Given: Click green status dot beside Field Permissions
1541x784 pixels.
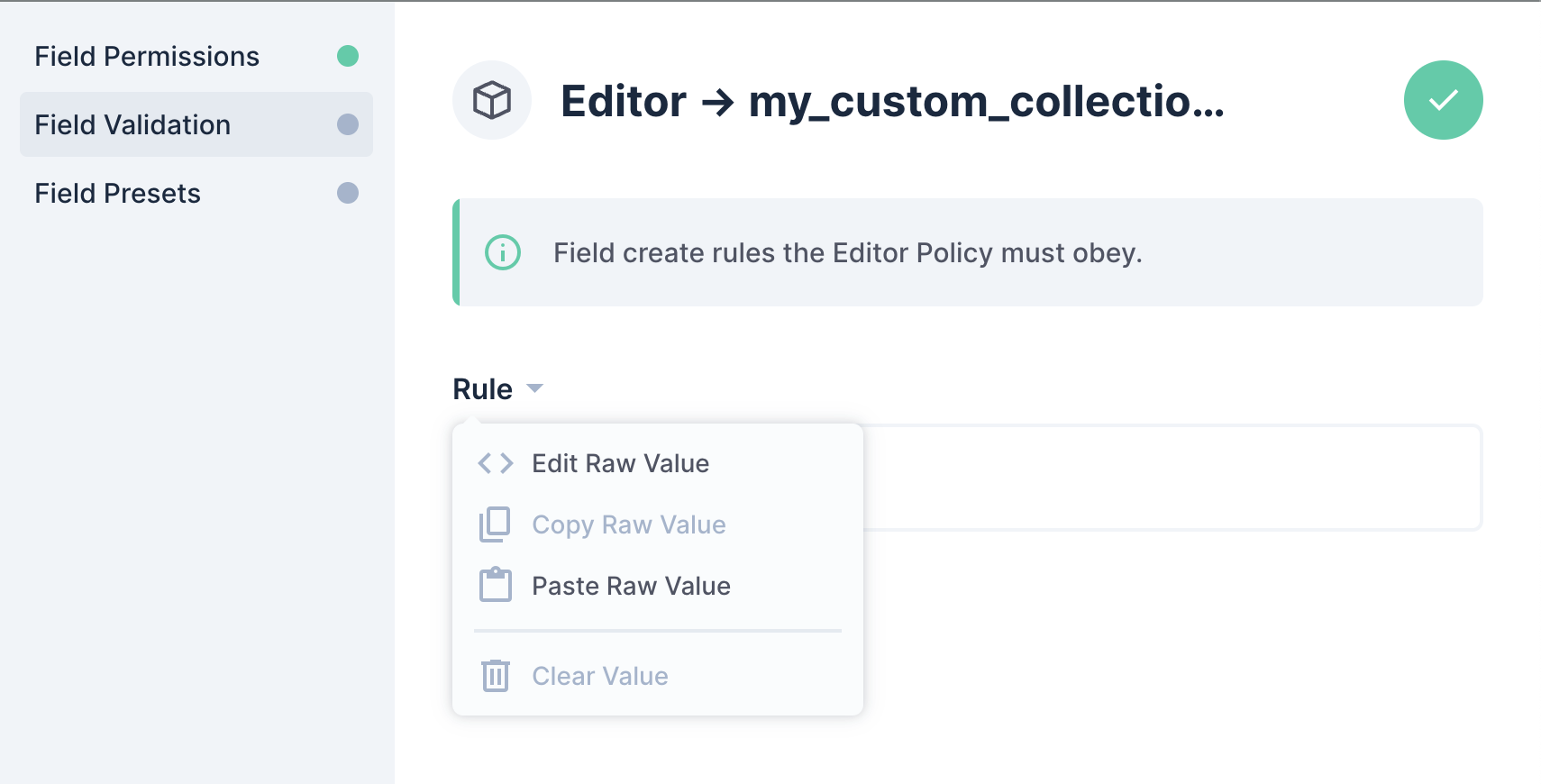Looking at the screenshot, I should pos(348,57).
